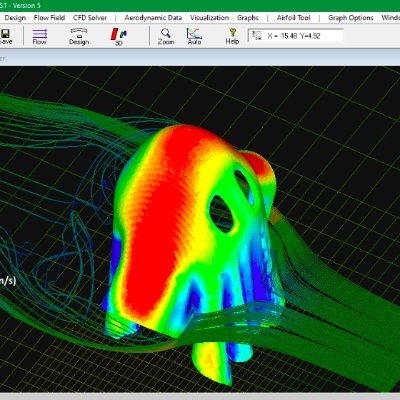
Task: Open the CFD Solver menu
Action: [90, 18]
